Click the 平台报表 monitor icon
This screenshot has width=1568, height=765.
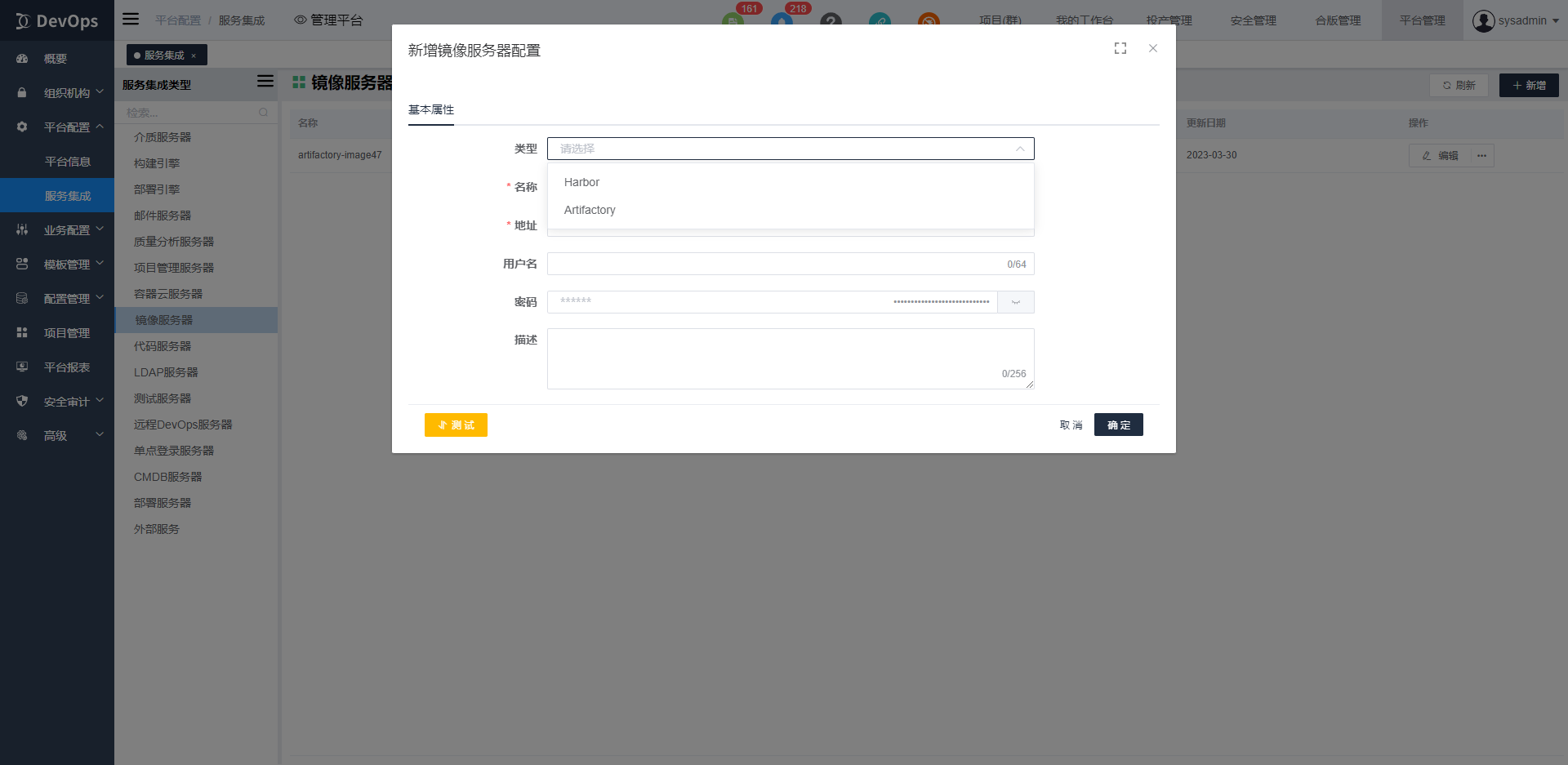tap(22, 367)
